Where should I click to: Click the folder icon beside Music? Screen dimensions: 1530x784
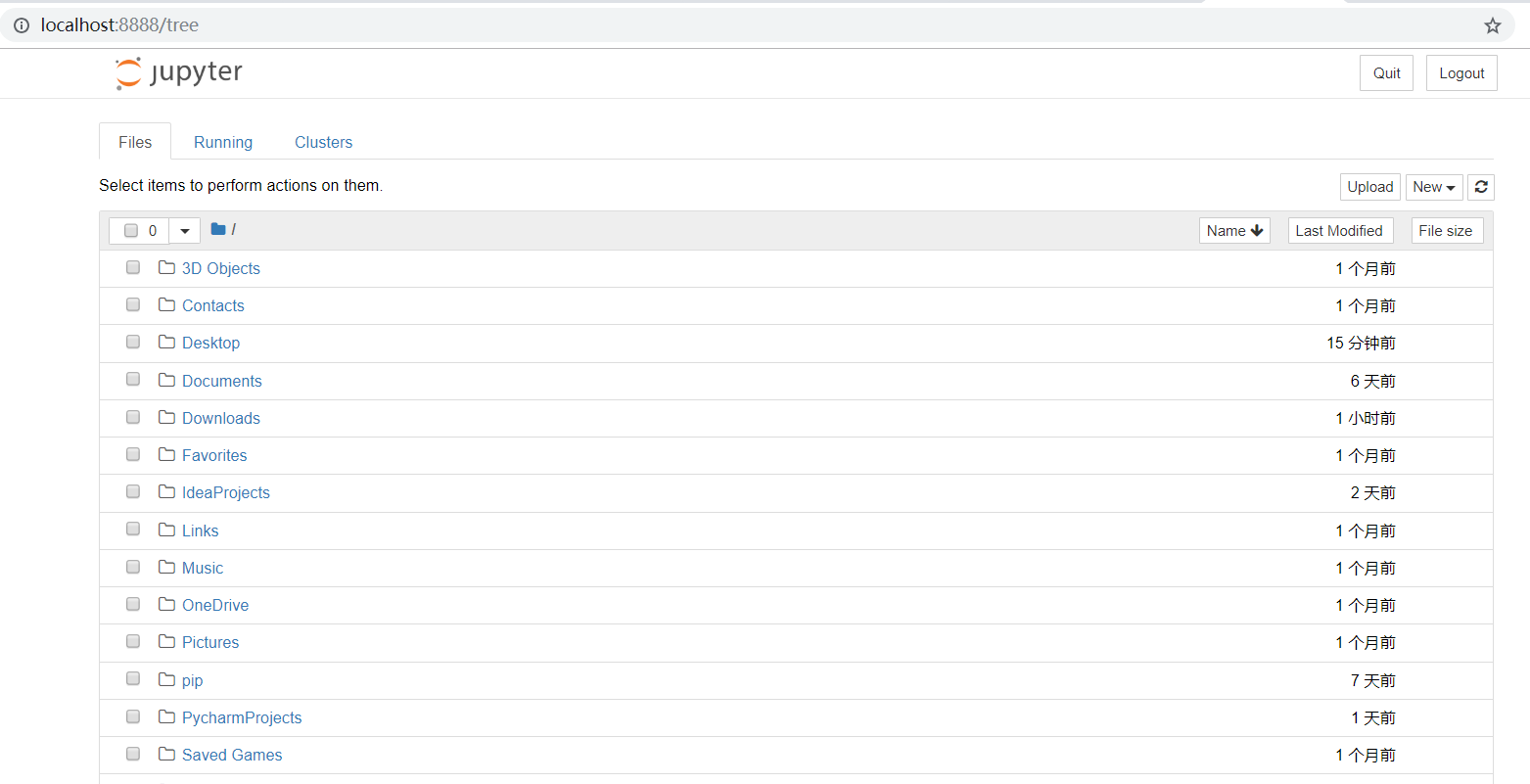click(165, 566)
